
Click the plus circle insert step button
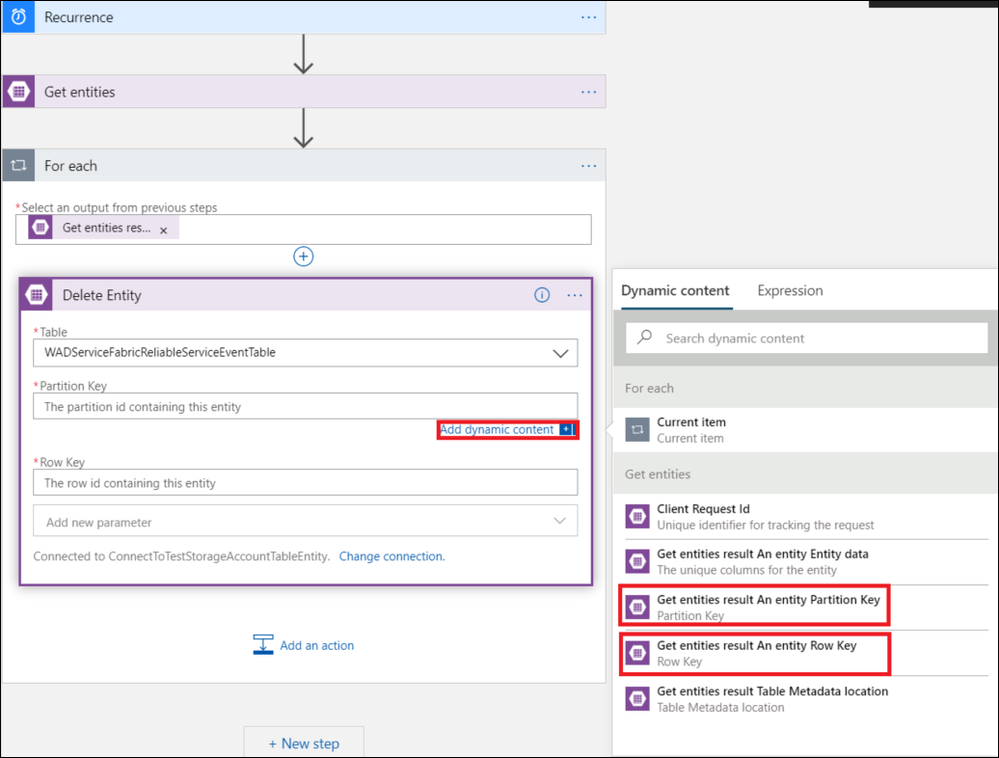click(x=303, y=257)
